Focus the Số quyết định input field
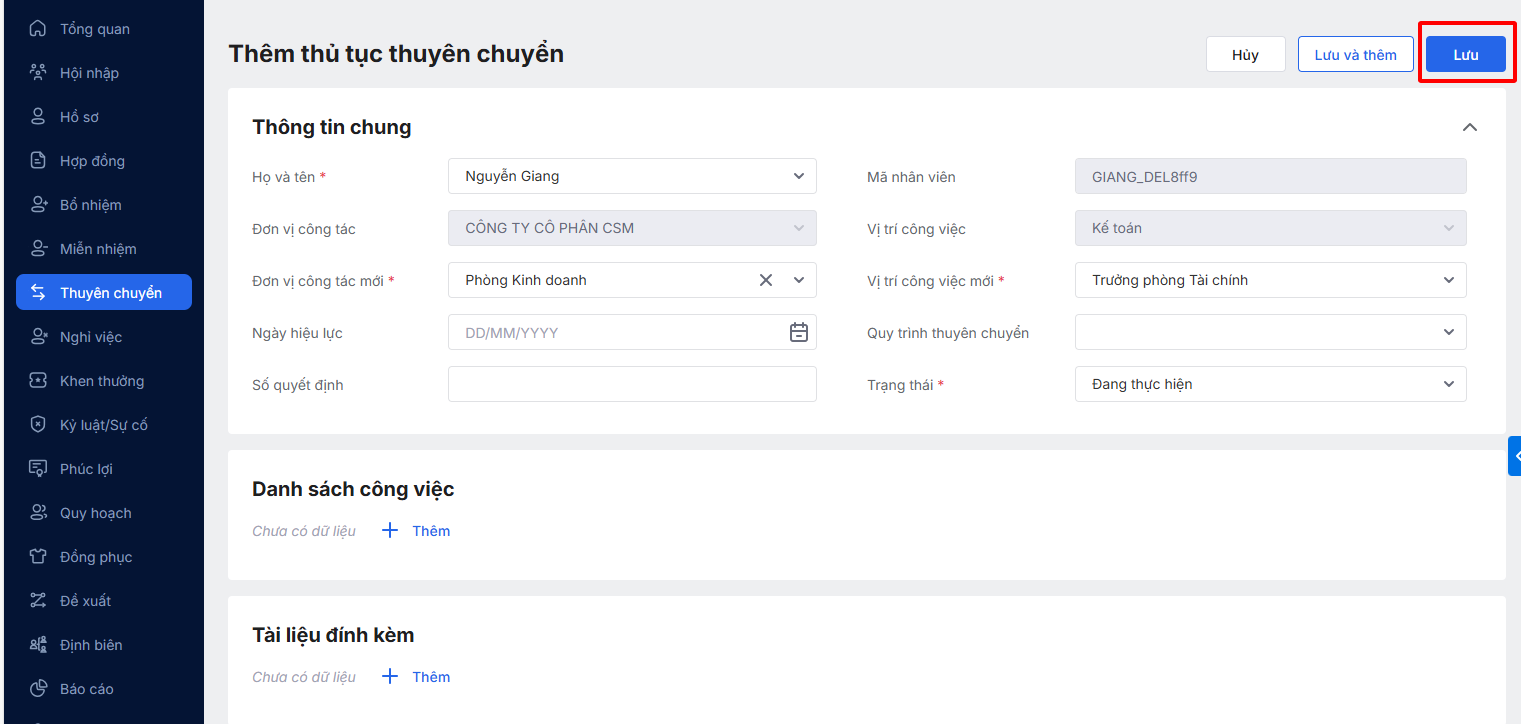 coord(632,384)
